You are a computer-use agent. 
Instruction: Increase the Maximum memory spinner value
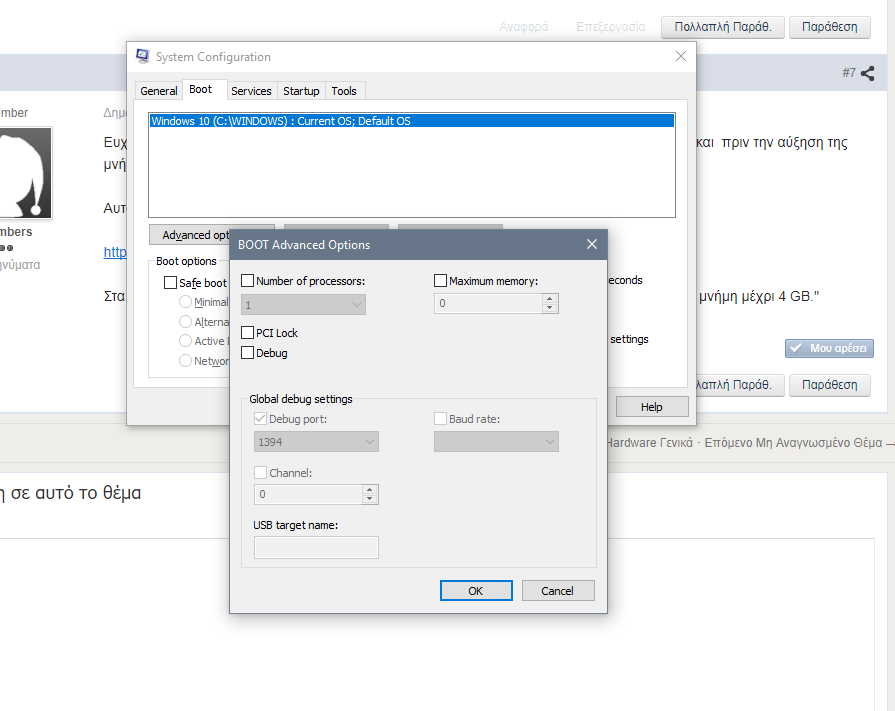click(549, 298)
